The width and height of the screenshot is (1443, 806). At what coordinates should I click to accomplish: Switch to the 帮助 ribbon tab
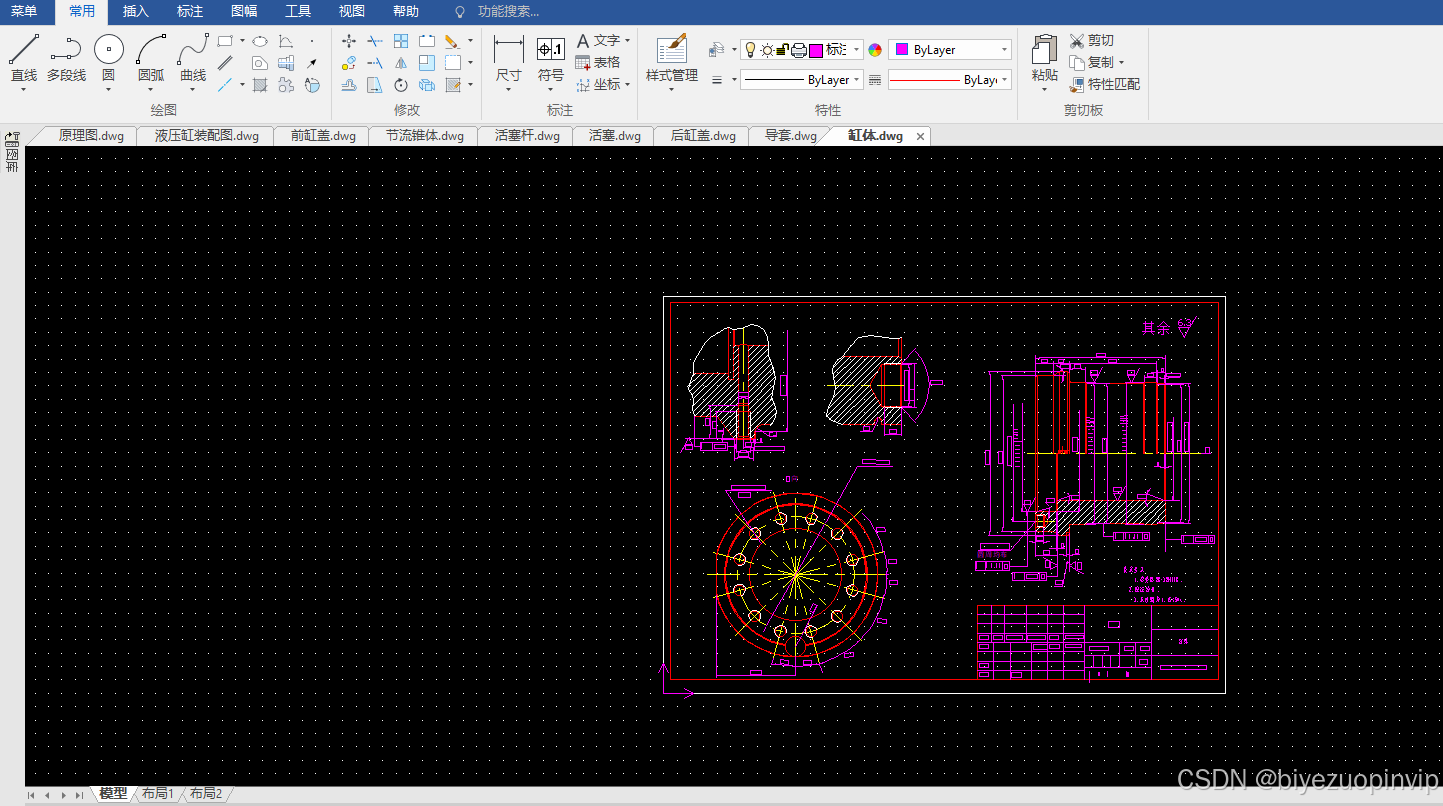click(406, 12)
